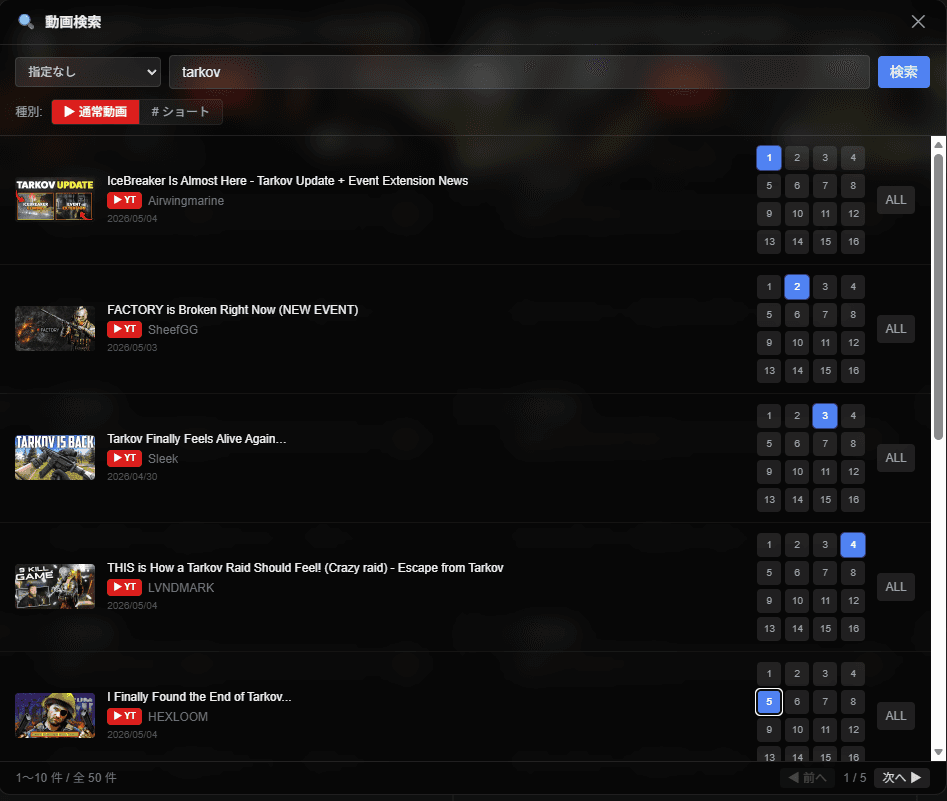Select slot 5 for HEXLOOM video
Image resolution: width=947 pixels, height=801 pixels.
point(769,701)
